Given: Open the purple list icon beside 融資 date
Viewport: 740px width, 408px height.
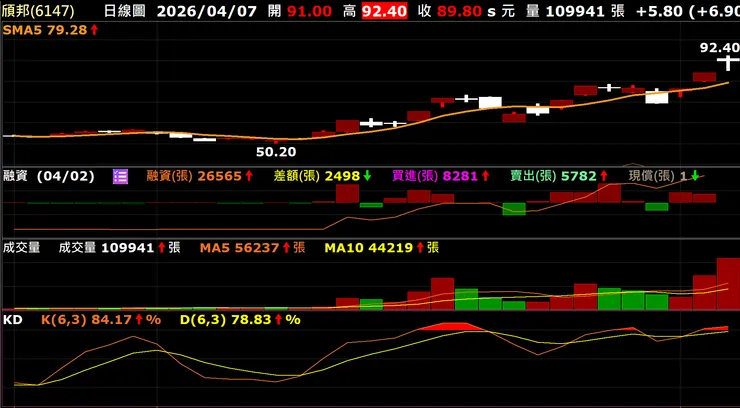Looking at the screenshot, I should tap(120, 177).
